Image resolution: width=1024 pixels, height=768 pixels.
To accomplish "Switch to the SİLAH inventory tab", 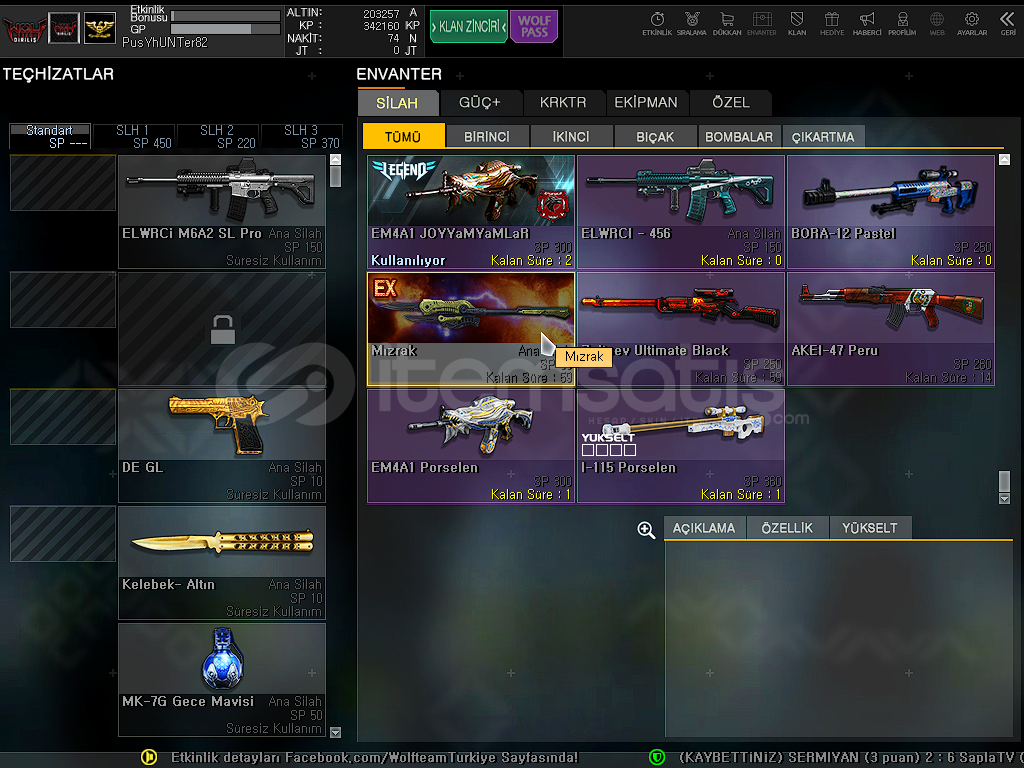I will (397, 103).
